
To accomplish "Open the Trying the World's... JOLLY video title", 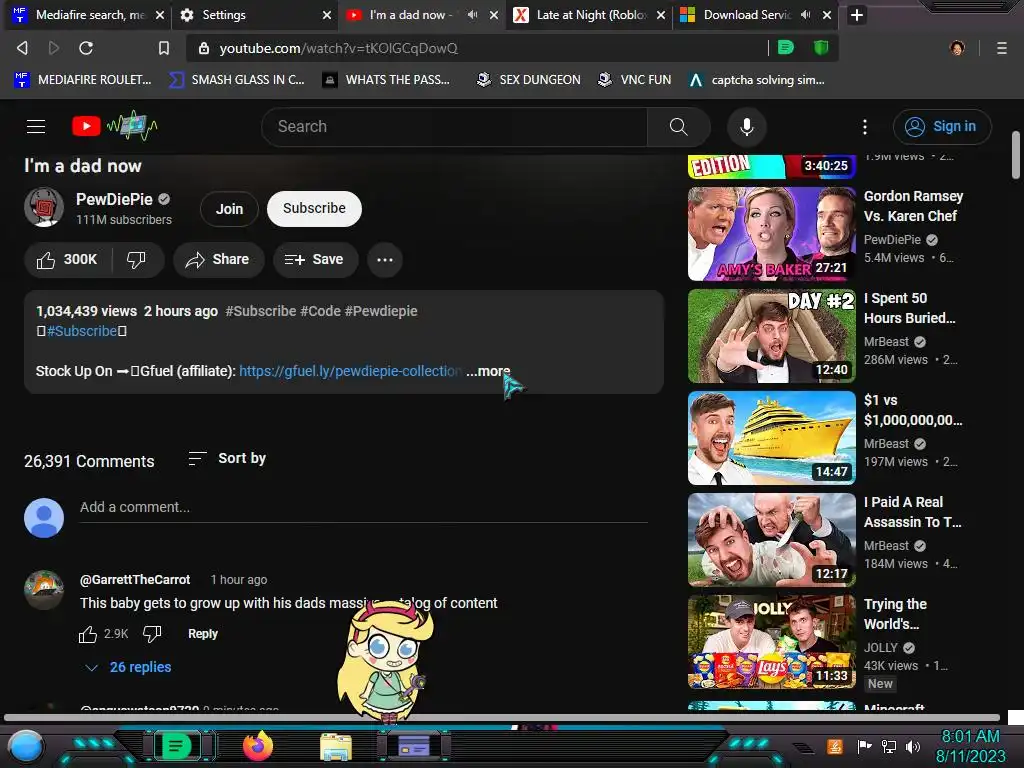I will click(895, 614).
